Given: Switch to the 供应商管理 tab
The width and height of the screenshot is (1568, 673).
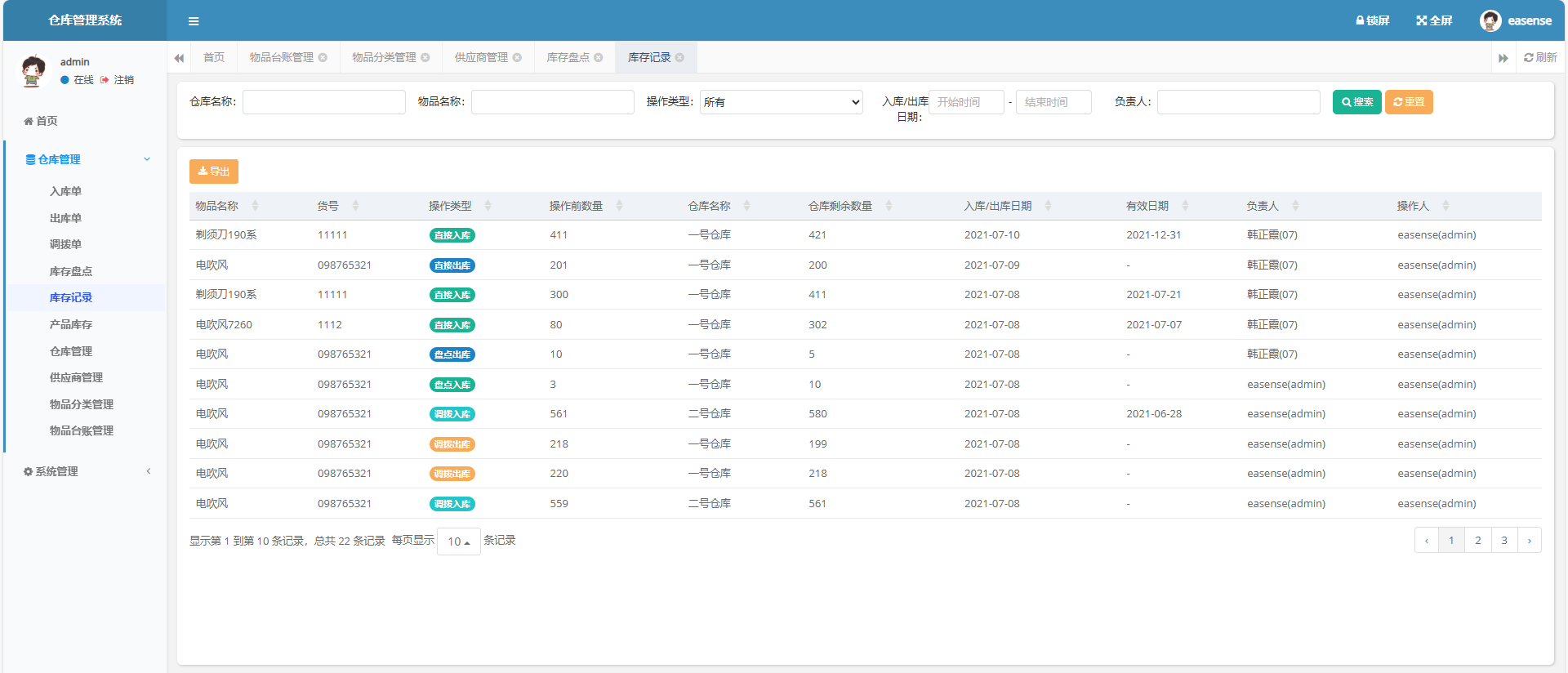Looking at the screenshot, I should pos(481,57).
